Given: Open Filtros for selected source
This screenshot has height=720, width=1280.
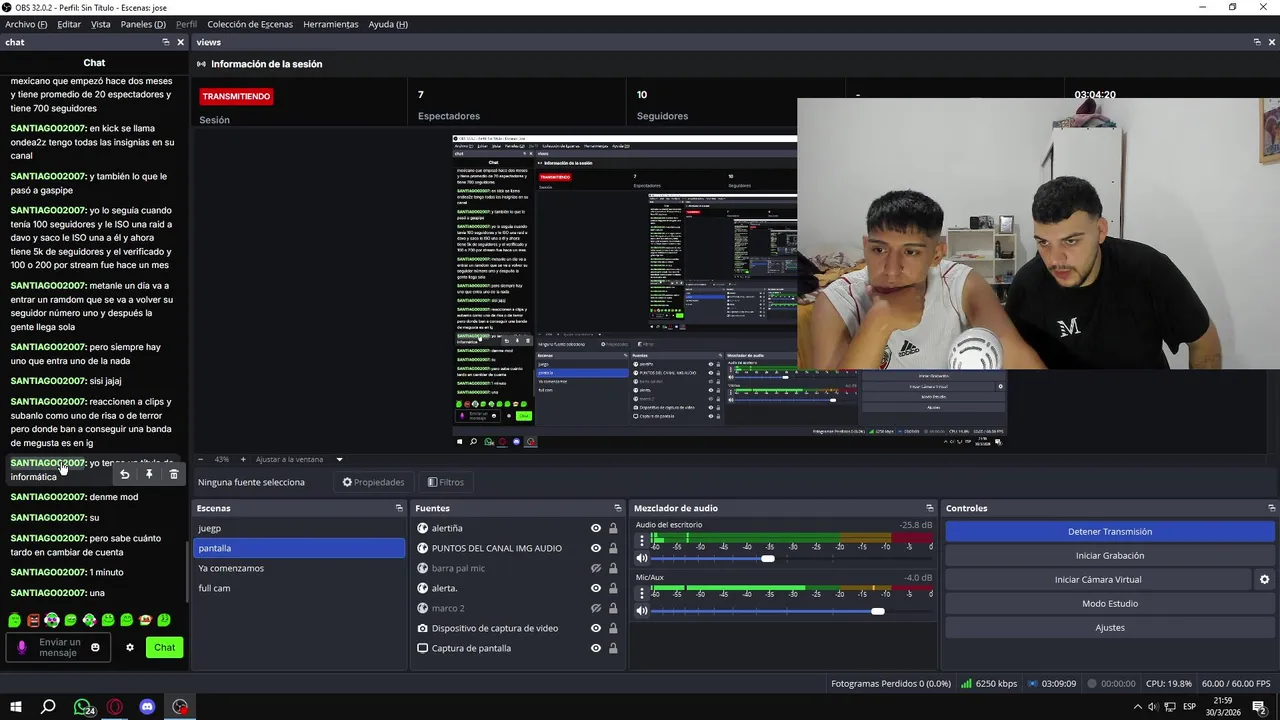Looking at the screenshot, I should pyautogui.click(x=446, y=482).
